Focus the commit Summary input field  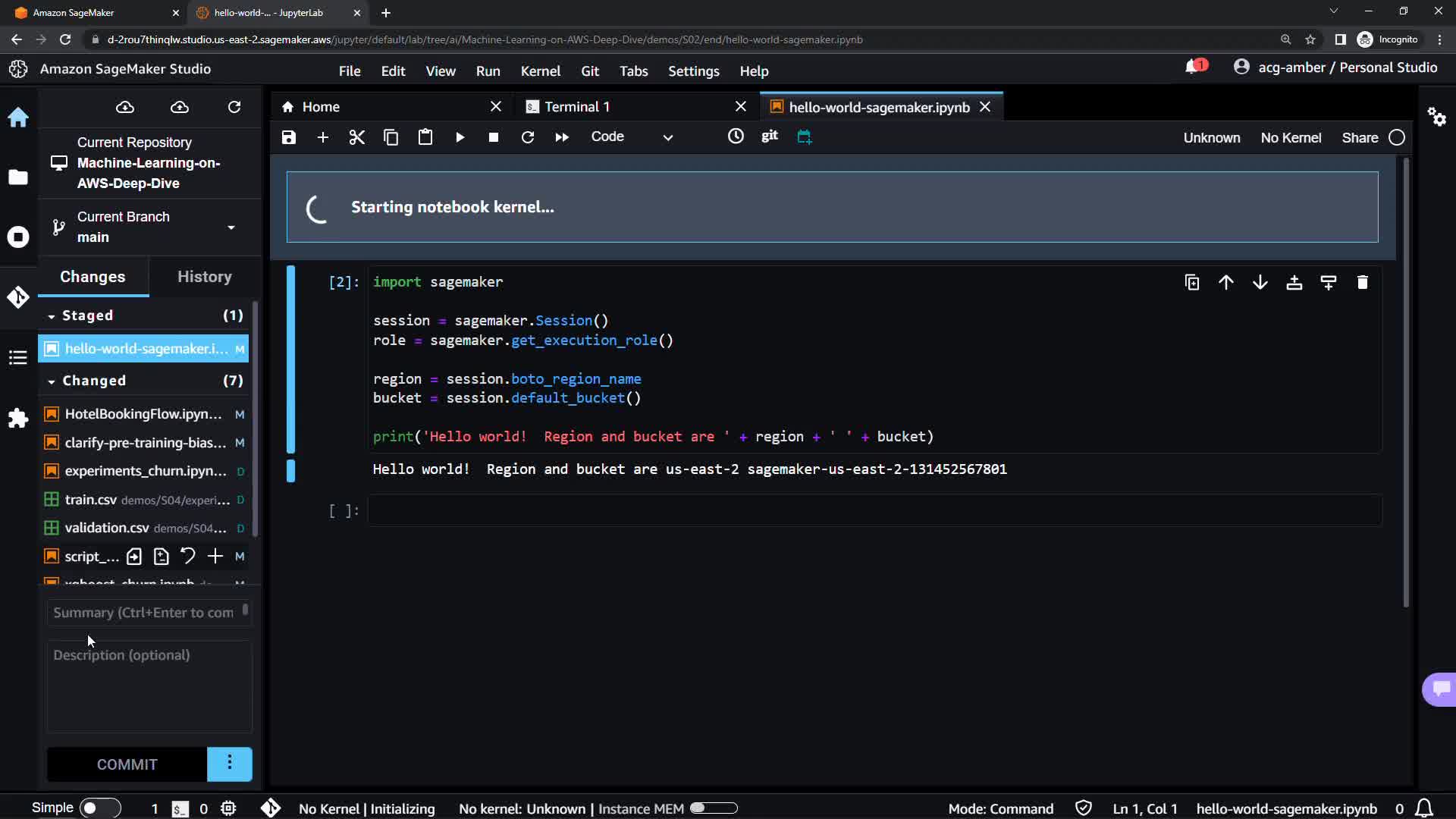click(144, 612)
